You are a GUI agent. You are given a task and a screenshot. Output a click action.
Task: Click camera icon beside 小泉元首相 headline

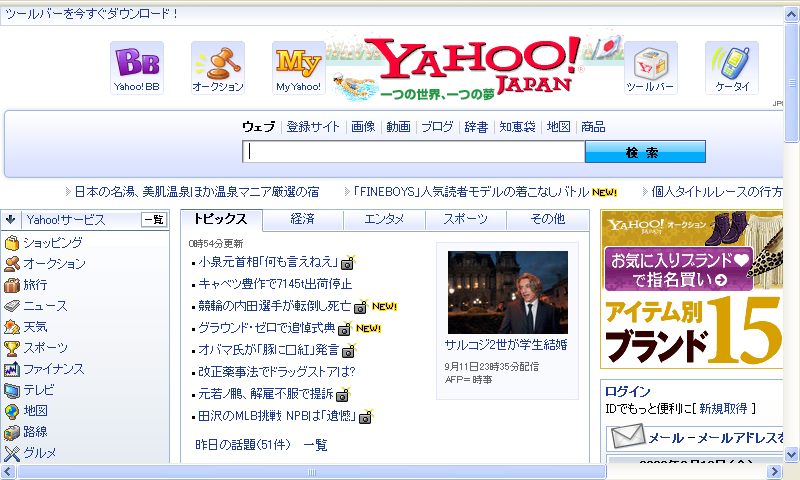point(348,263)
